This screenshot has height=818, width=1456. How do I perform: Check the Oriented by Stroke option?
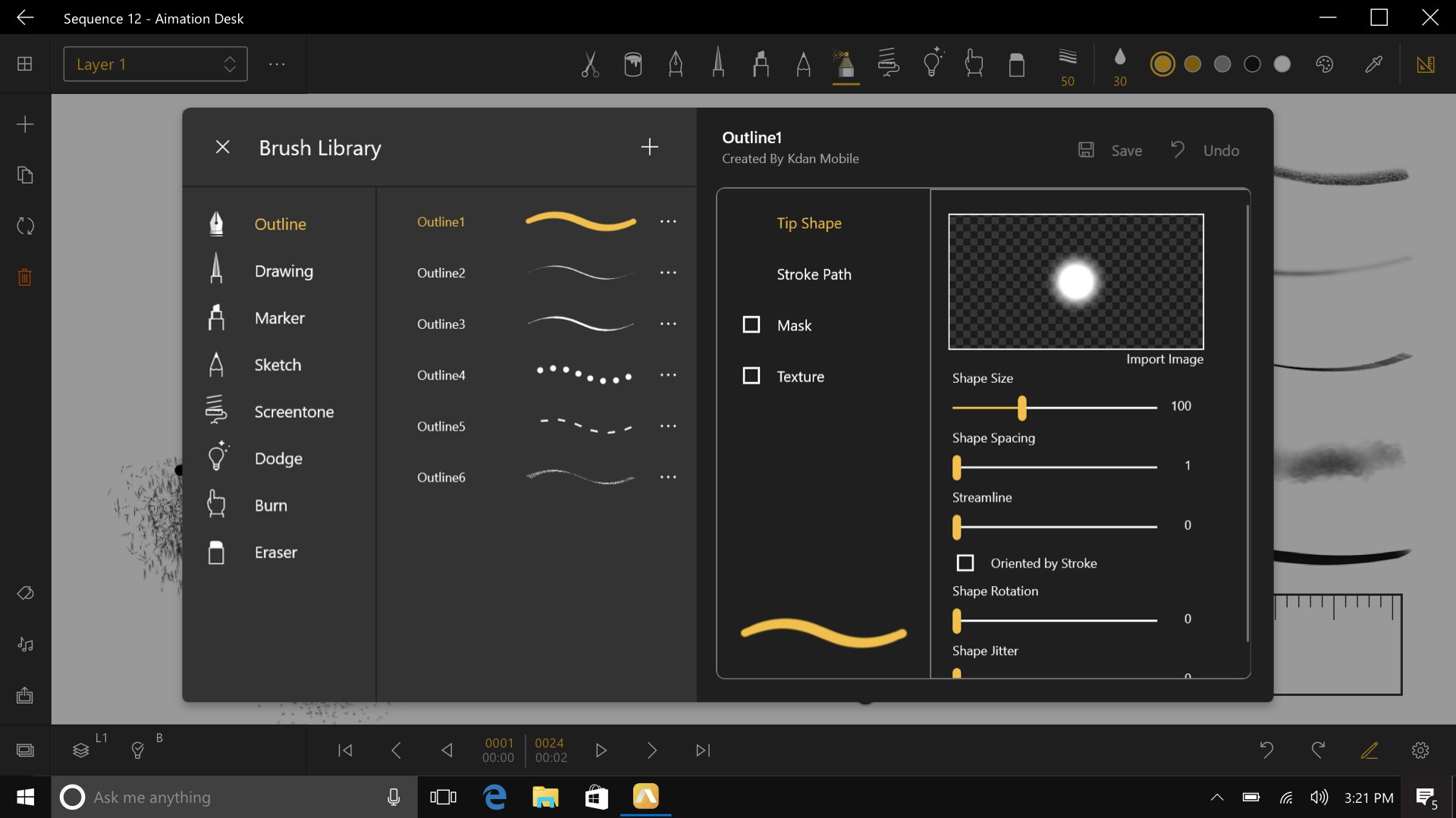pyautogui.click(x=965, y=563)
